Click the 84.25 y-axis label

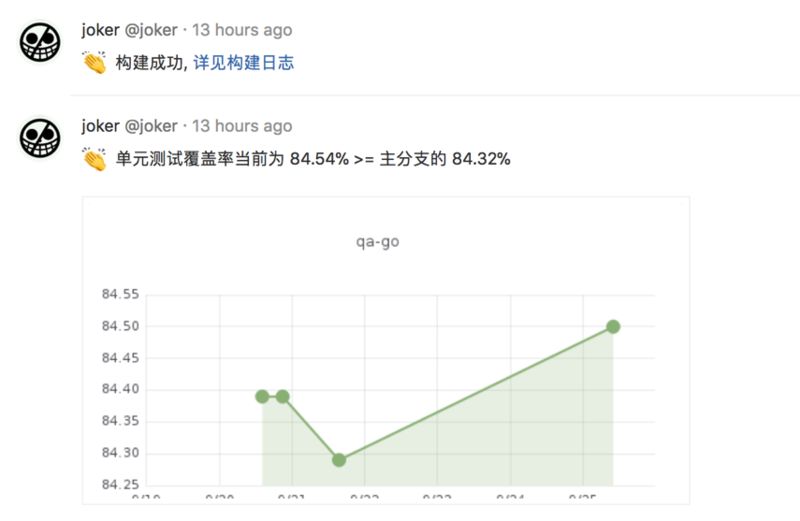coord(120,484)
